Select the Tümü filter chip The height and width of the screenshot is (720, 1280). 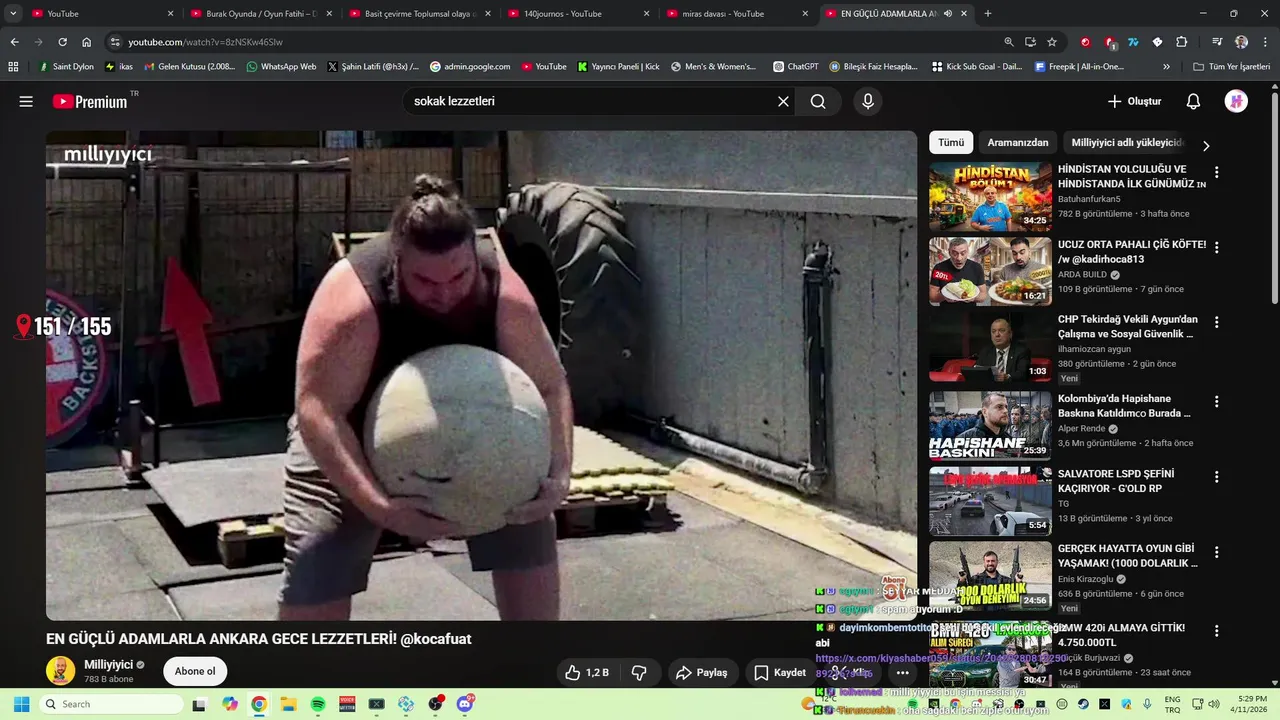point(951,143)
